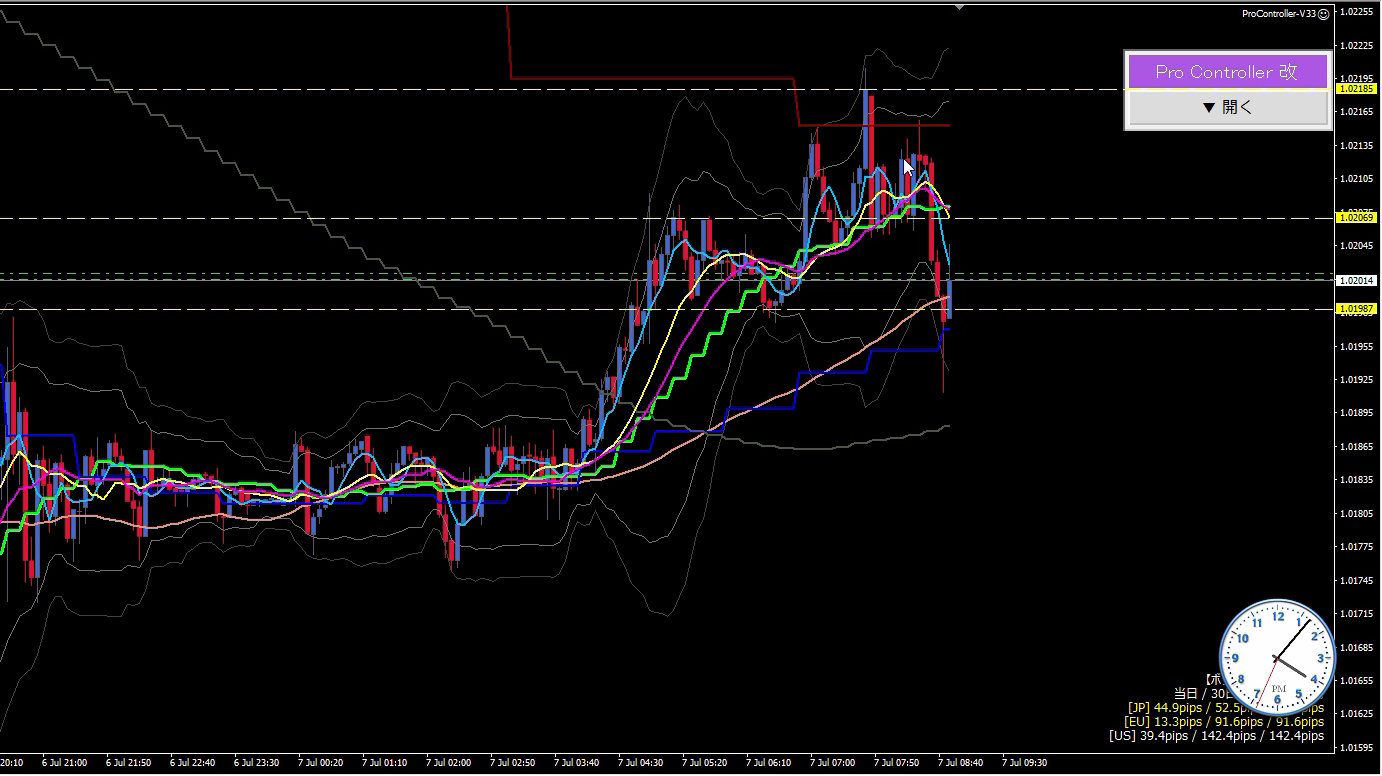
Task: Click the 7 Jul 09:30 time label
Action: tap(1024, 763)
